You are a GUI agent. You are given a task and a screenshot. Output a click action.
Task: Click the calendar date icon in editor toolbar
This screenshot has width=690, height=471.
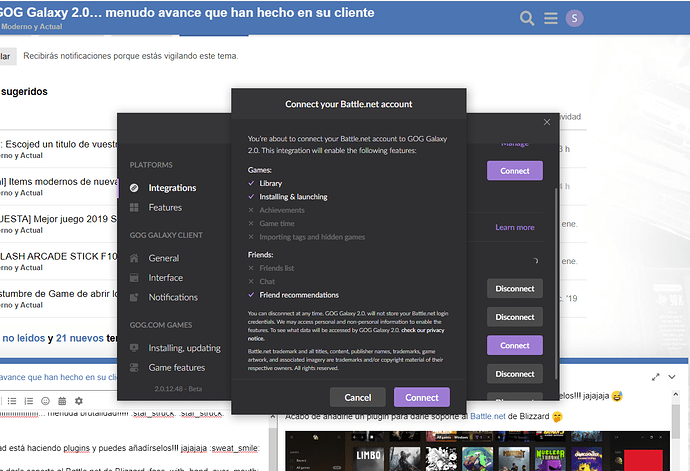62,401
